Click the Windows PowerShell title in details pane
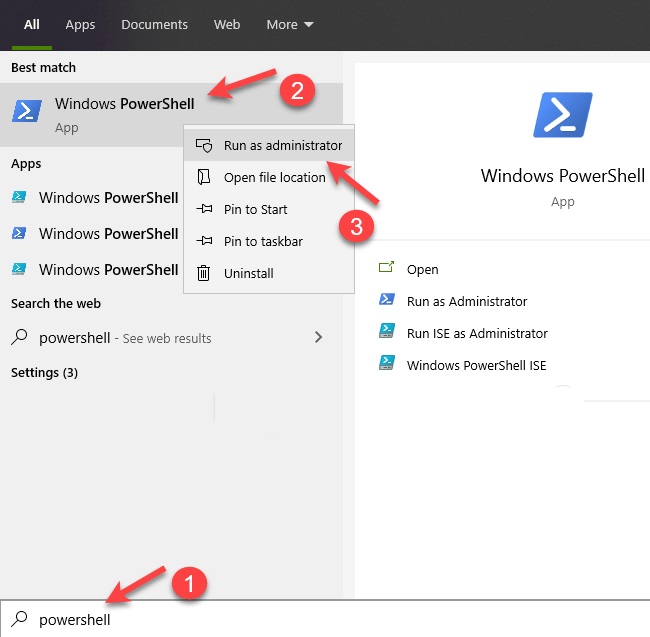Screen dimensions: 650x637 pyautogui.click(x=563, y=176)
